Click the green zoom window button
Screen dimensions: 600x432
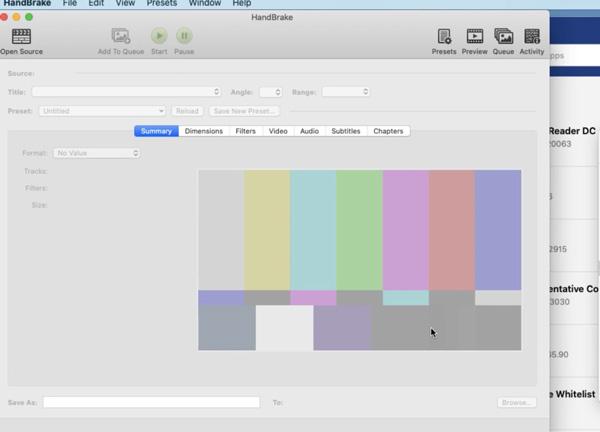[x=29, y=17]
